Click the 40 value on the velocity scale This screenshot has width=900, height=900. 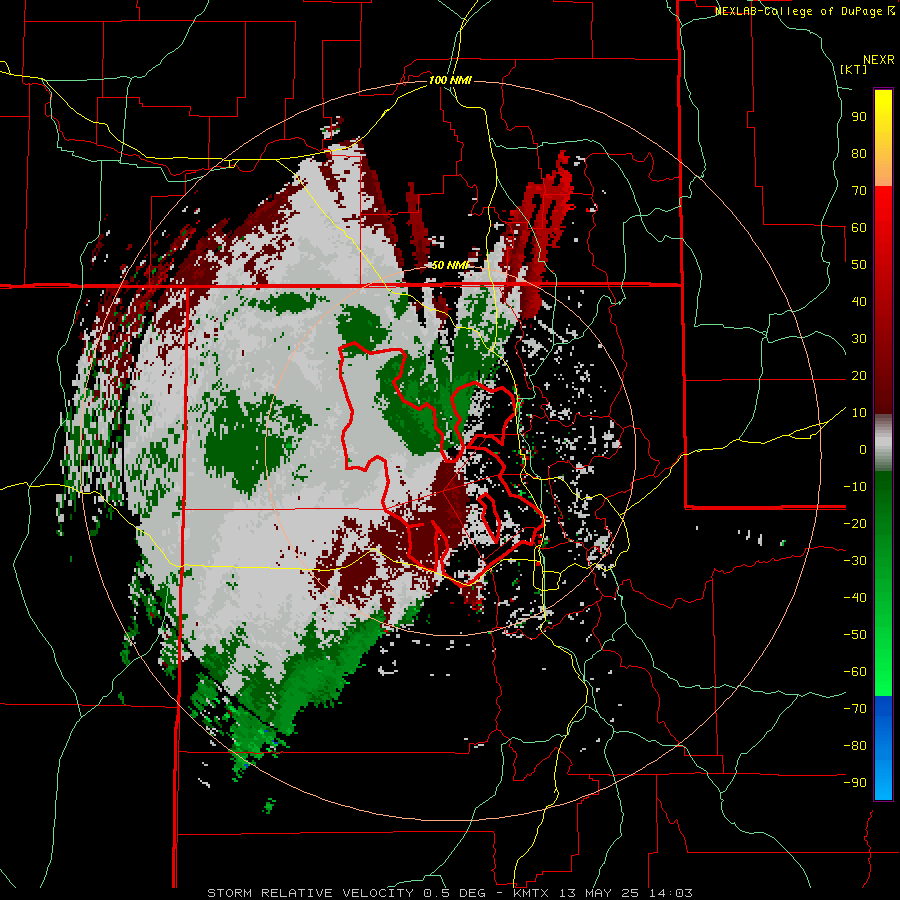tap(859, 302)
